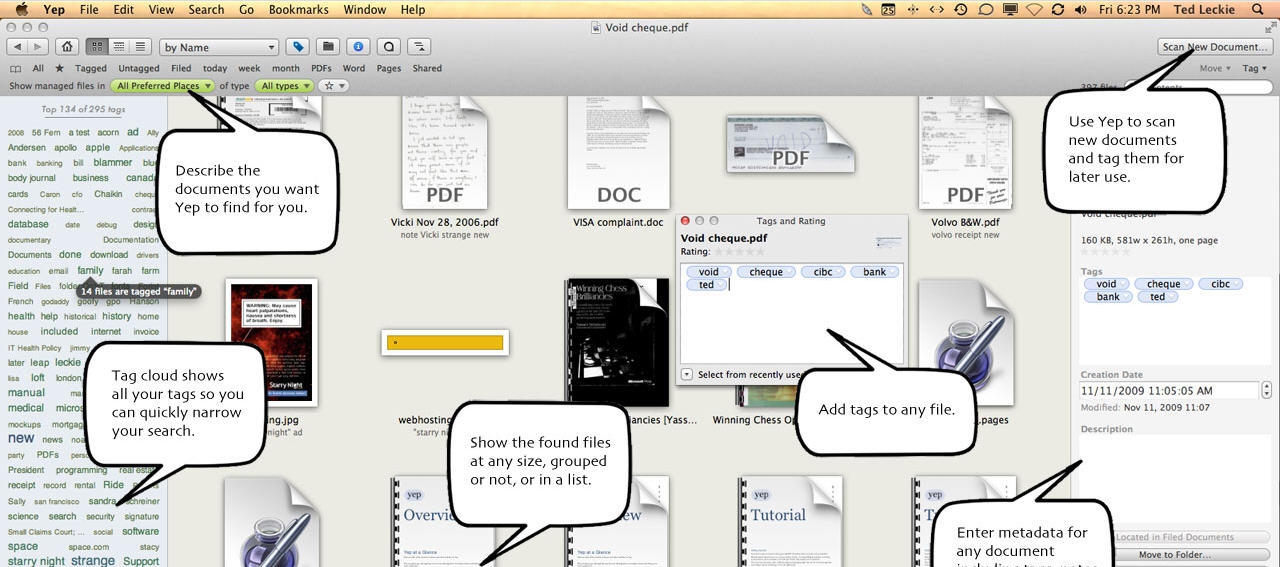Click the folder icon in toolbar
Image resolution: width=1280 pixels, height=567 pixels.
327,47
